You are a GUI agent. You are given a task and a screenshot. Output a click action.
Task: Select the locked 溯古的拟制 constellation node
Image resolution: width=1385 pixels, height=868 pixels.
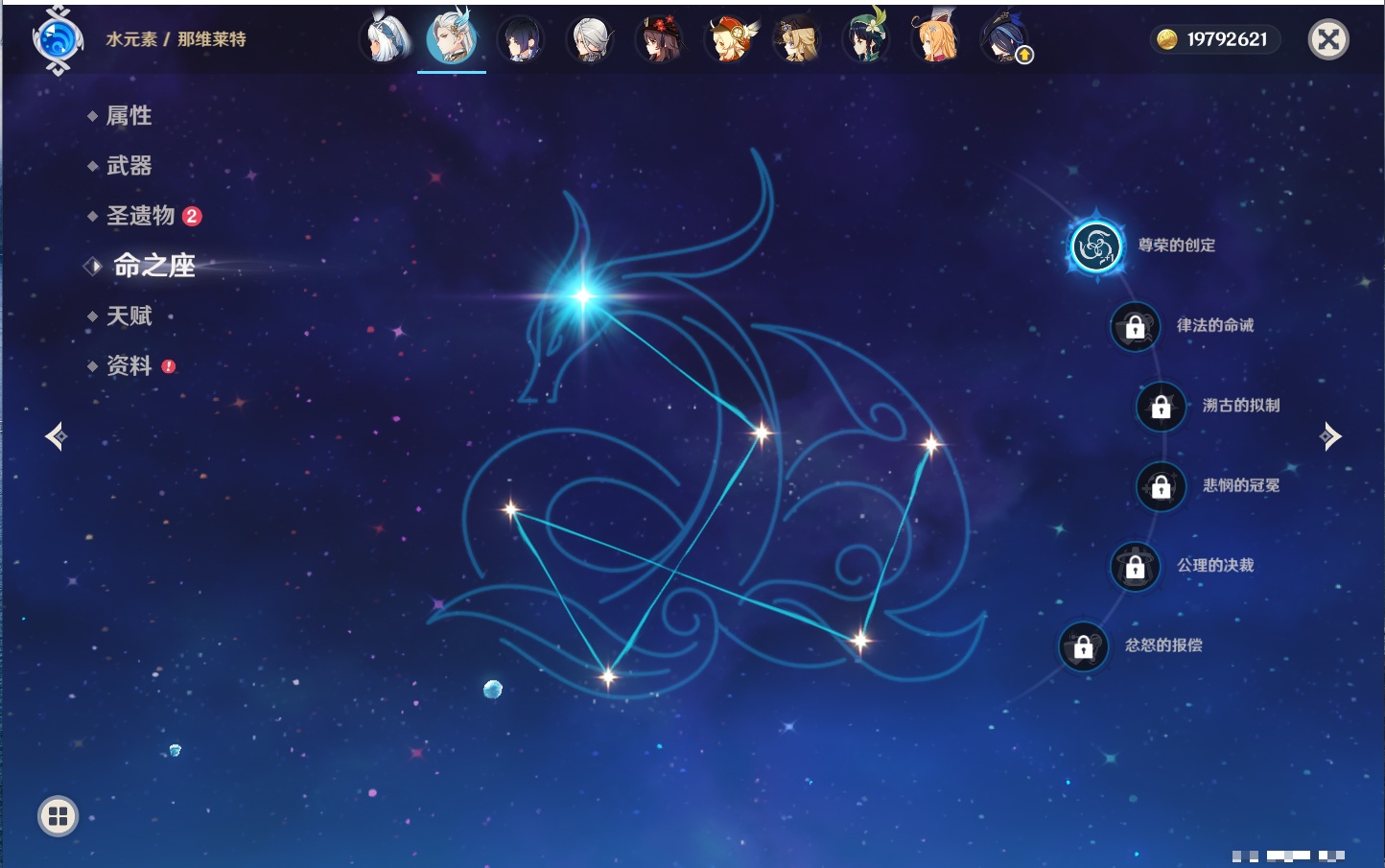click(1161, 407)
